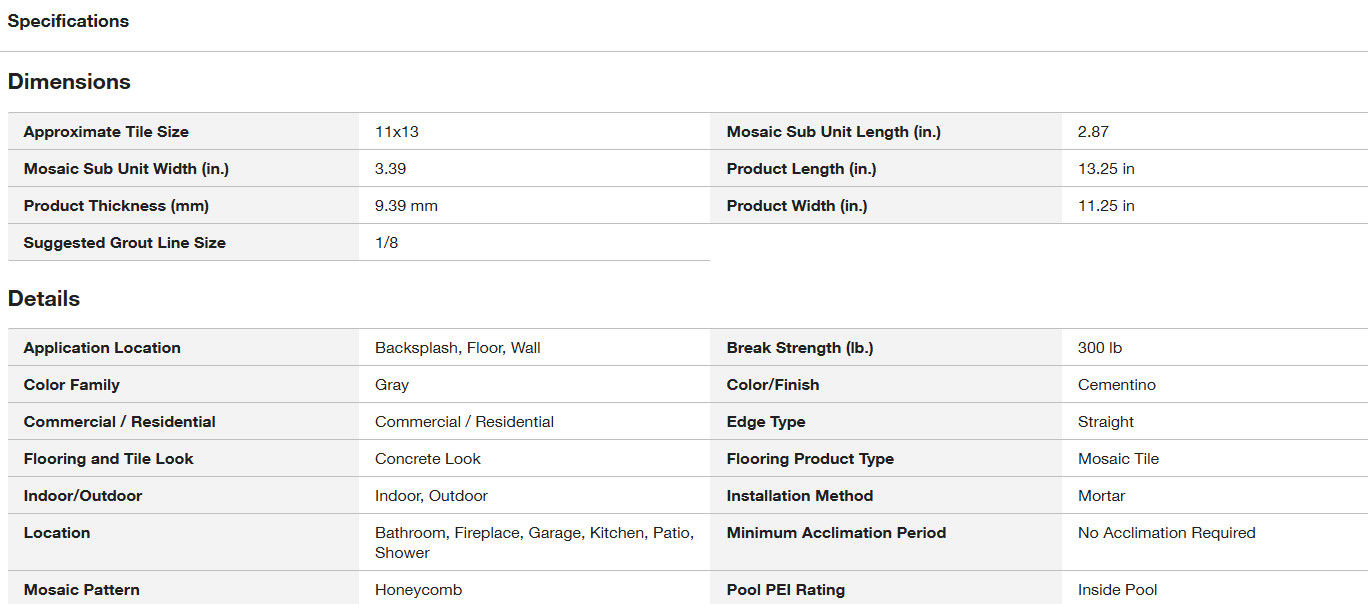Select the value 'Backsplash, Floor, Wall'
The width and height of the screenshot is (1368, 604).
458,348
